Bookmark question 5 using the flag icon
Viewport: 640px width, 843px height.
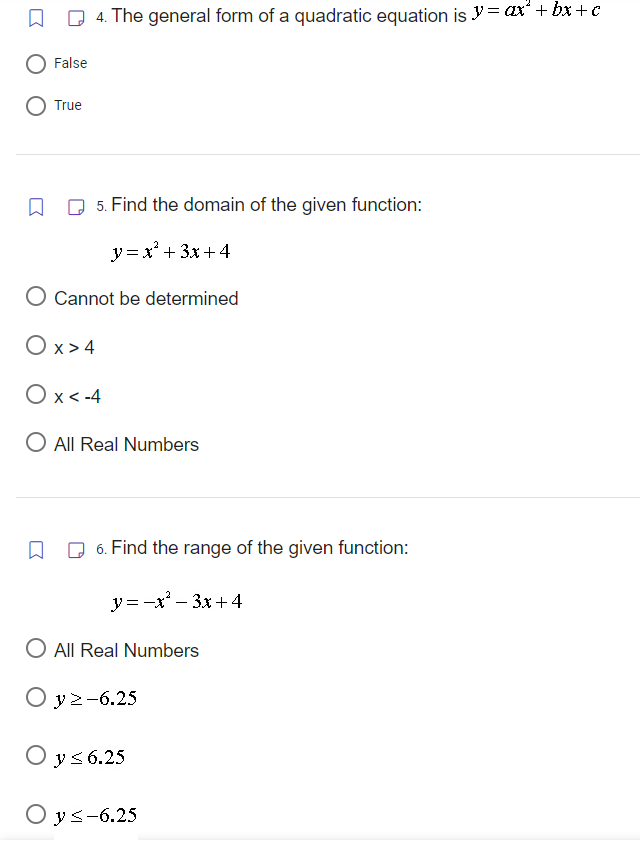36,204
